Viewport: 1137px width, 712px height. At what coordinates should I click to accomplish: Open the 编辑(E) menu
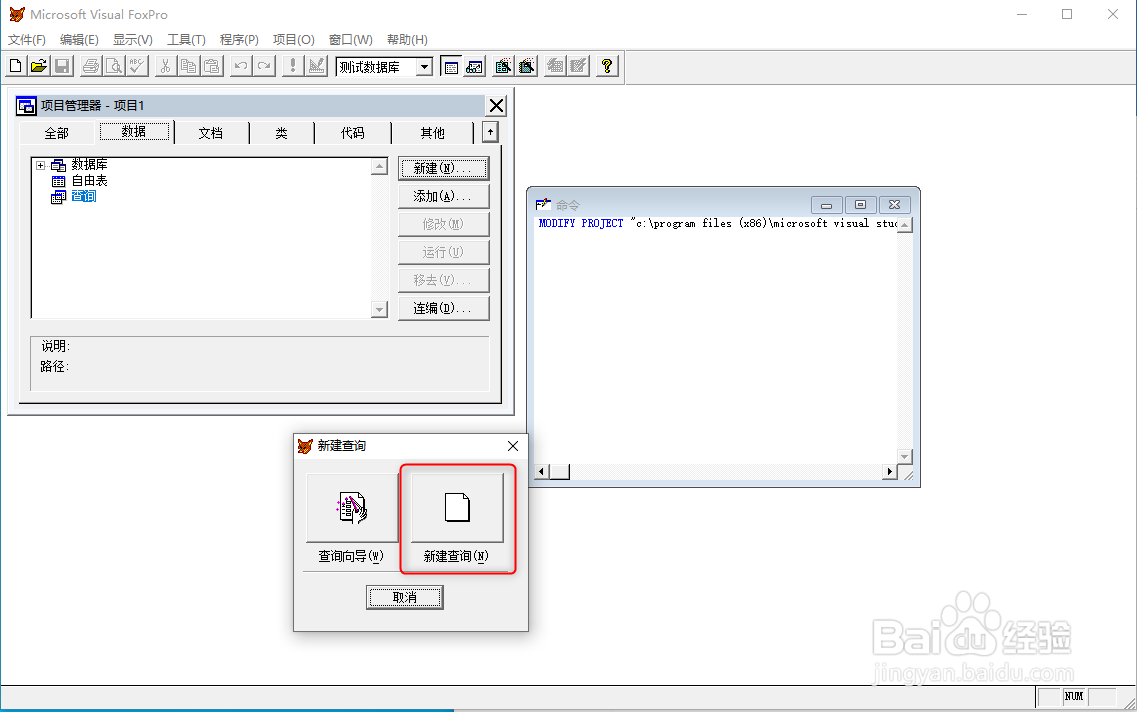[x=79, y=40]
